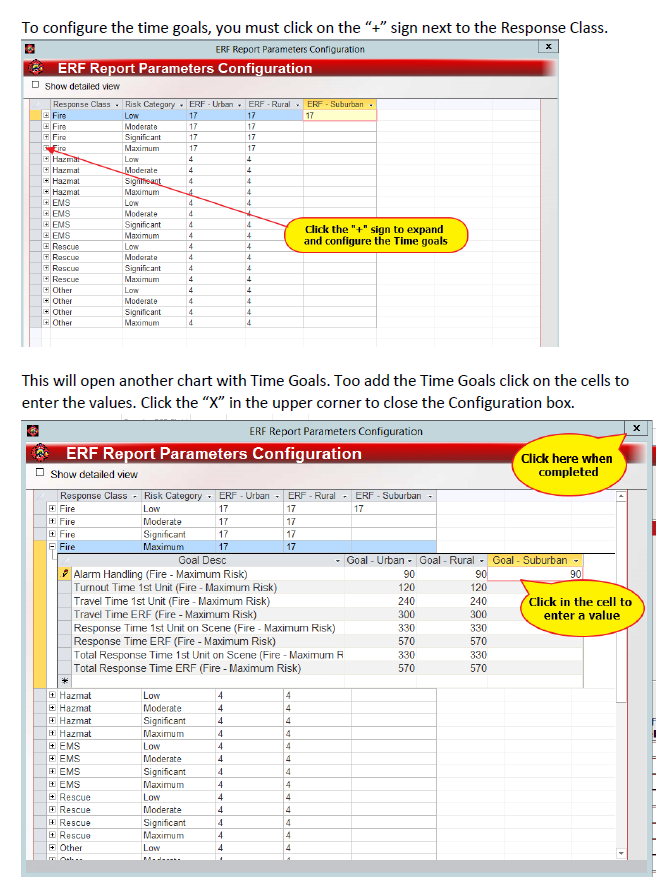
Task: Click ERF - Rural header in lower dialog
Action: click(x=311, y=496)
